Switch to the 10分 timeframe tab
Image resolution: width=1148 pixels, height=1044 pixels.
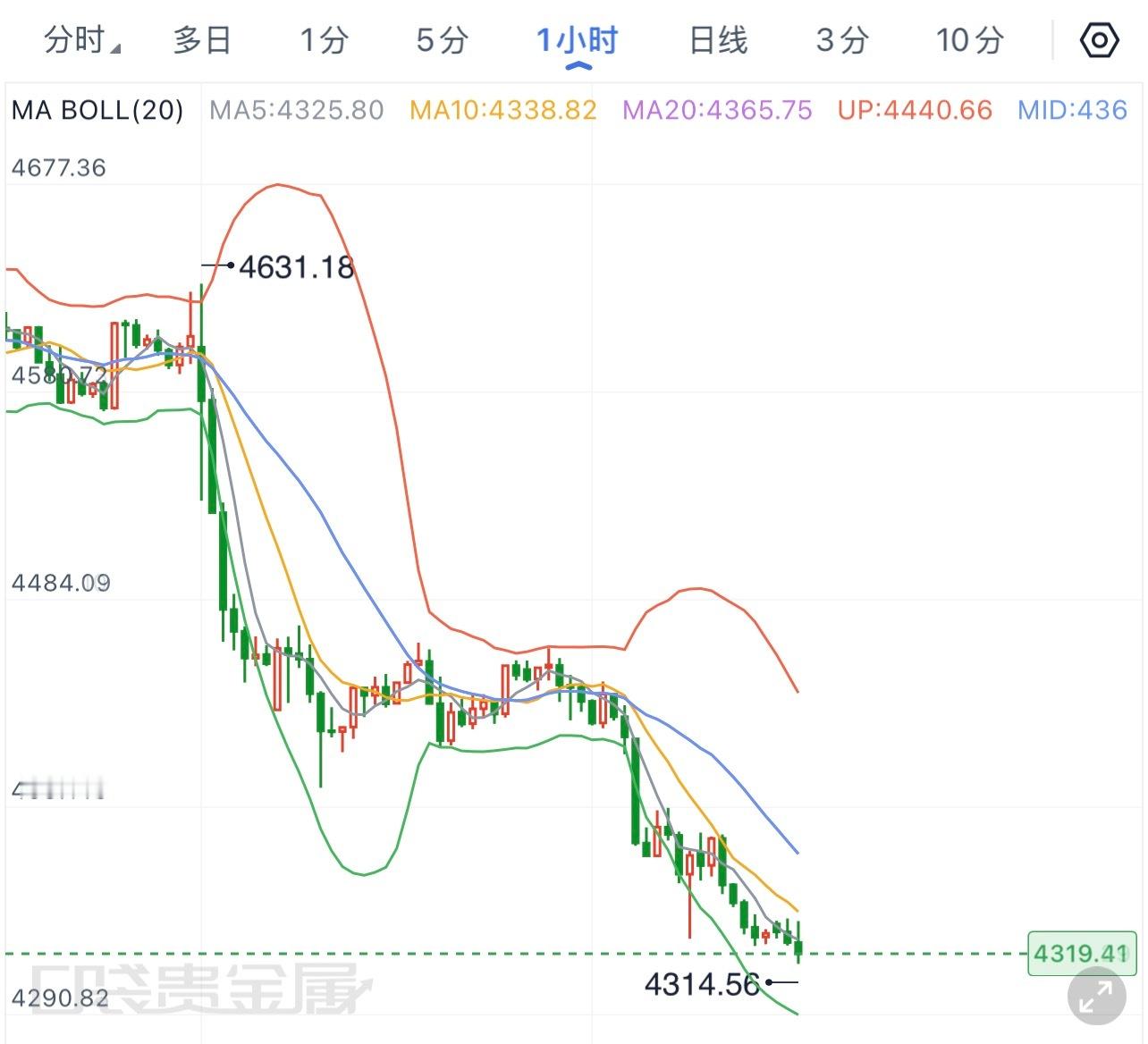coord(970,40)
